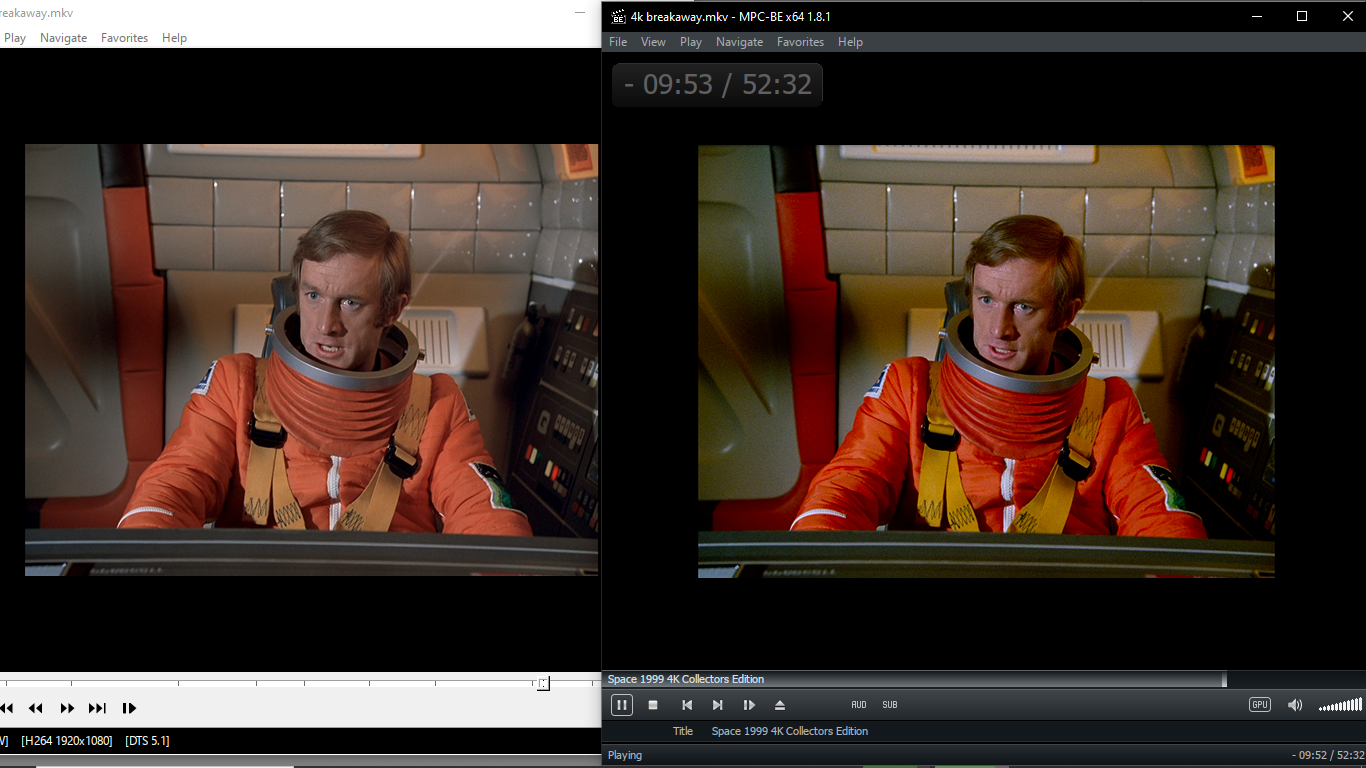Minimize the left player window

pos(579,13)
